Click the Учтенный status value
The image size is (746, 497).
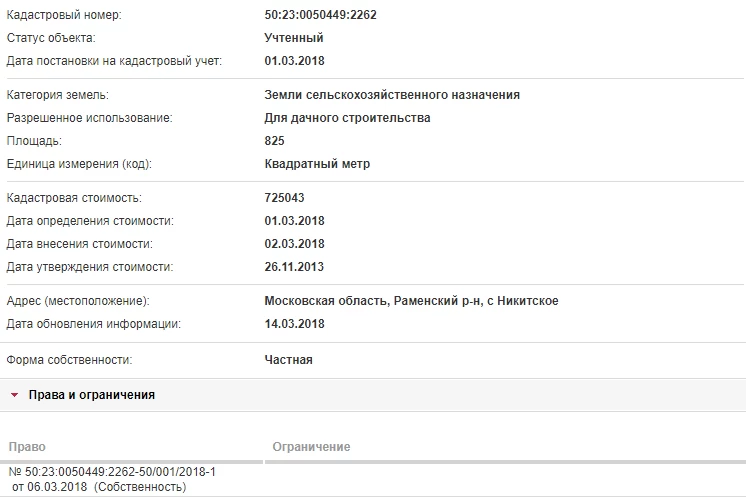click(294, 38)
